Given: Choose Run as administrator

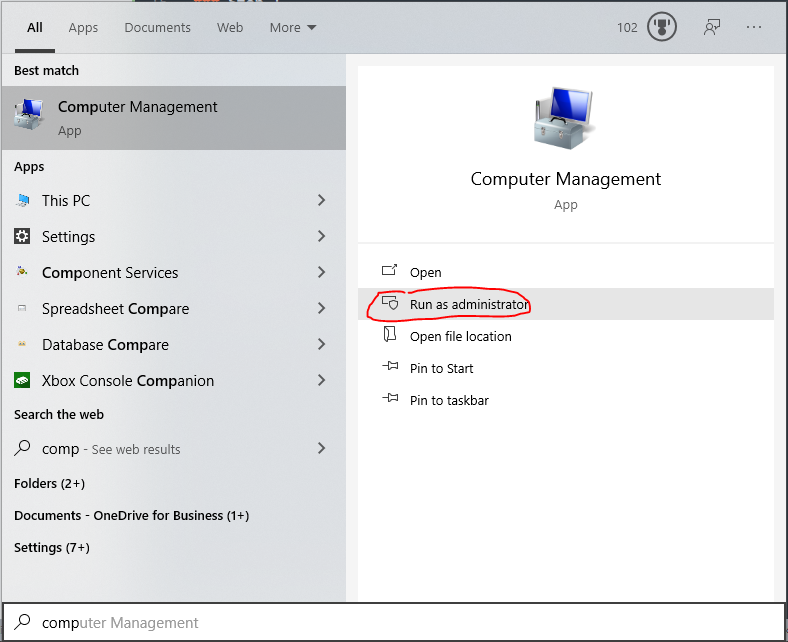Looking at the screenshot, I should 566,304.
